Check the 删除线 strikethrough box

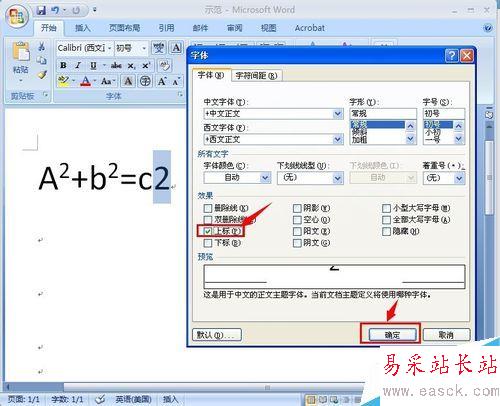click(208, 208)
